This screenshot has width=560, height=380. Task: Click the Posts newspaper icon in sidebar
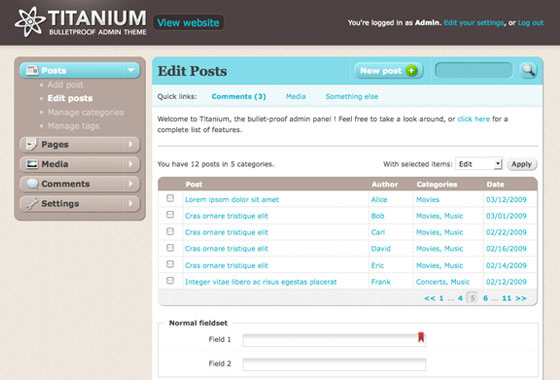[x=32, y=70]
